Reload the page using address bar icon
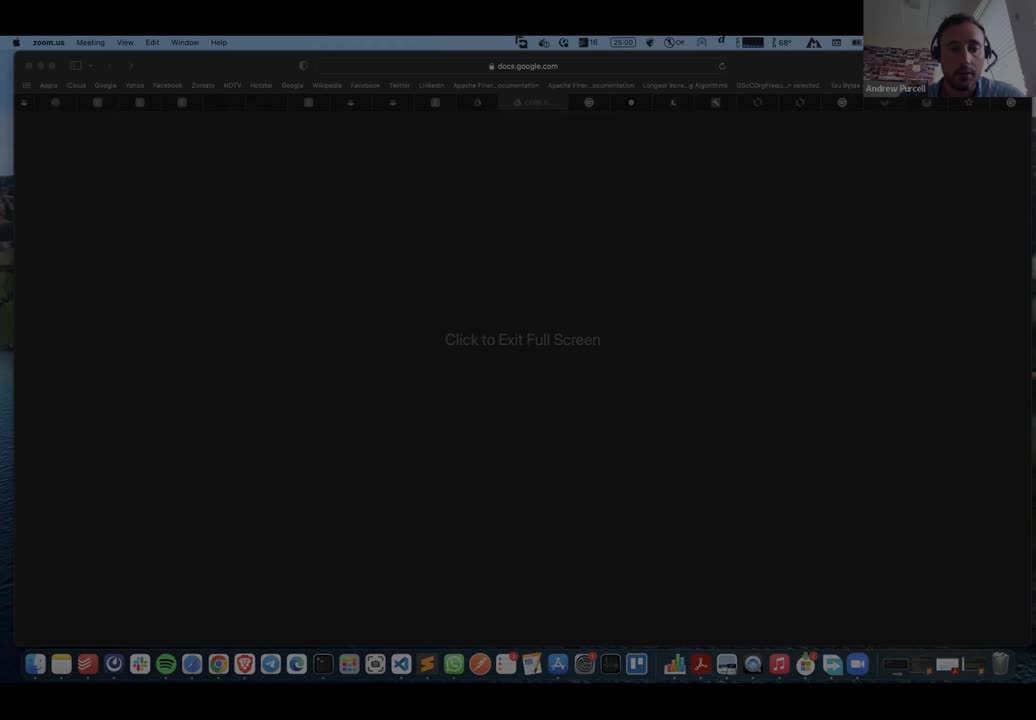Screen dimensions: 1036x720 722,66
